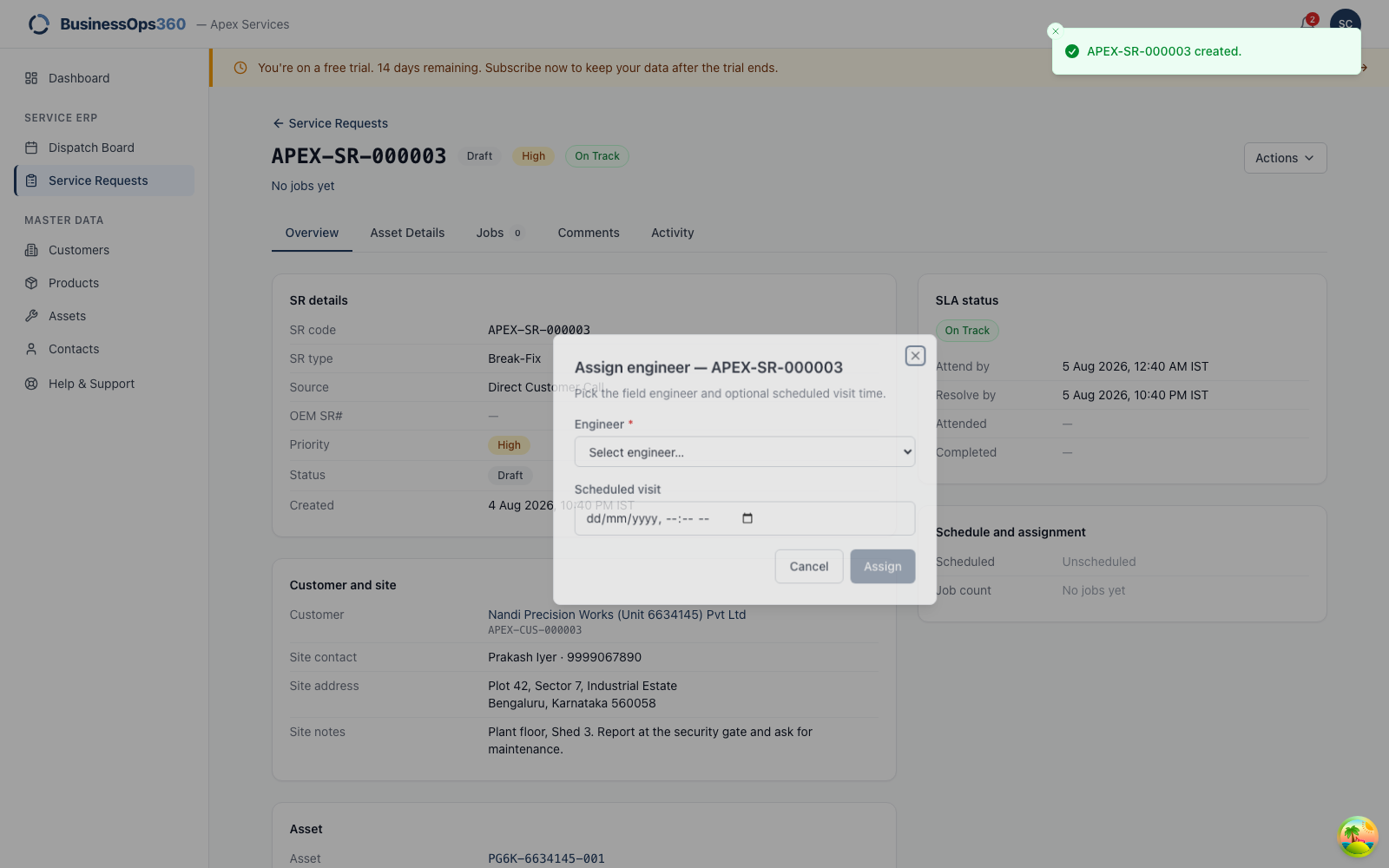The width and height of the screenshot is (1389, 868).
Task: Click the Break-Fix SR type value
Action: pos(514,358)
